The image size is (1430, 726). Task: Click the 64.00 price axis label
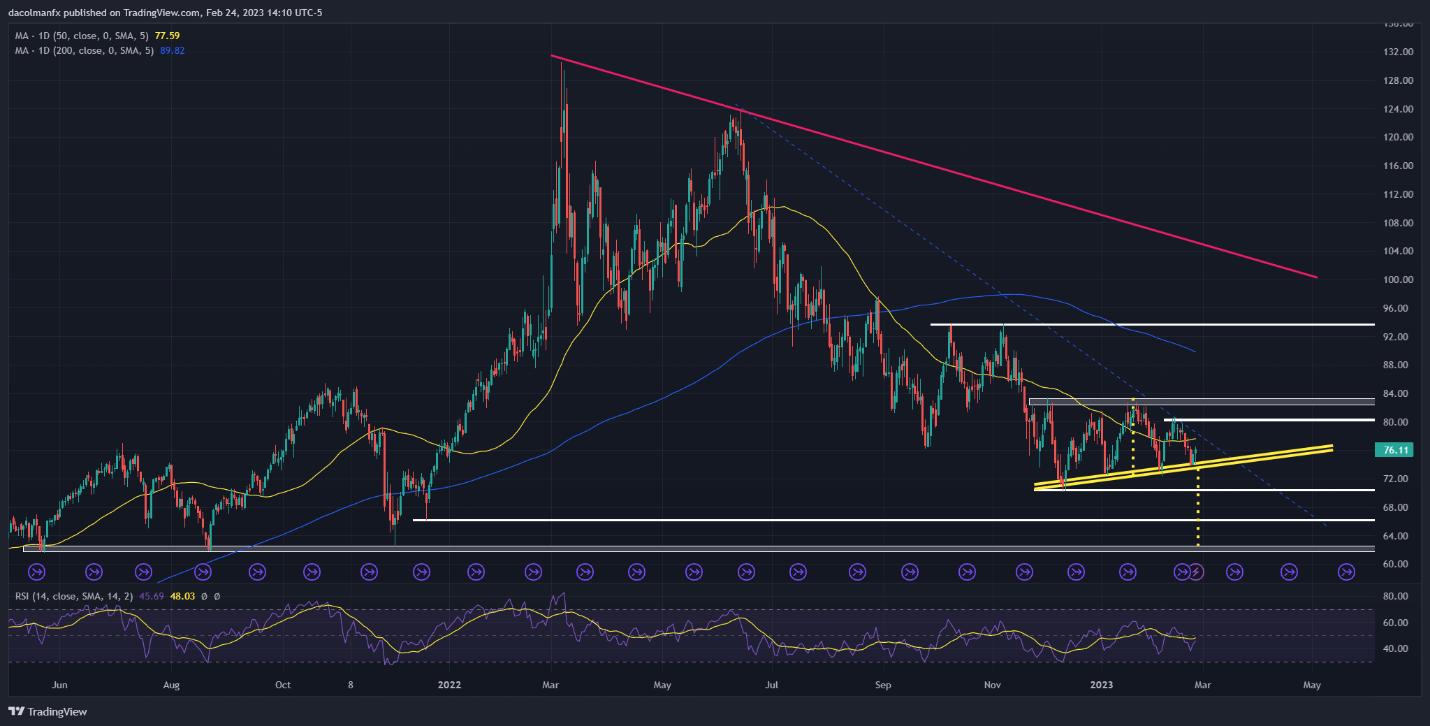pos(1398,537)
